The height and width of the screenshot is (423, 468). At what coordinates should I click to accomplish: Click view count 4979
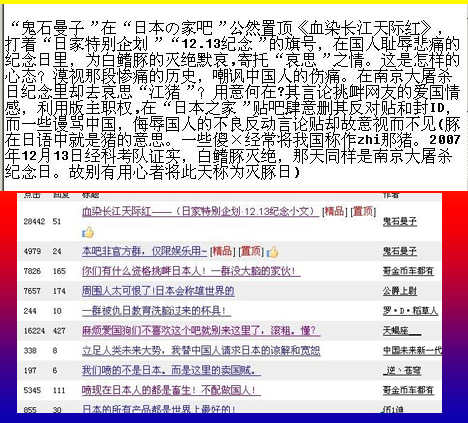click(x=32, y=251)
